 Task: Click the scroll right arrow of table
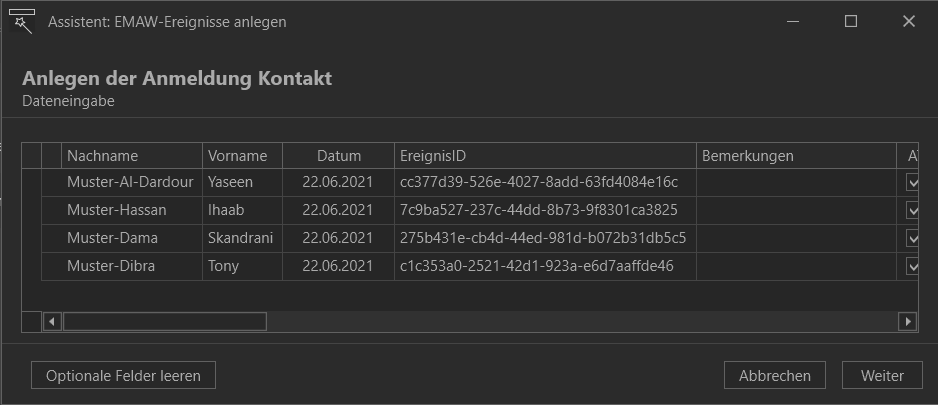point(908,322)
